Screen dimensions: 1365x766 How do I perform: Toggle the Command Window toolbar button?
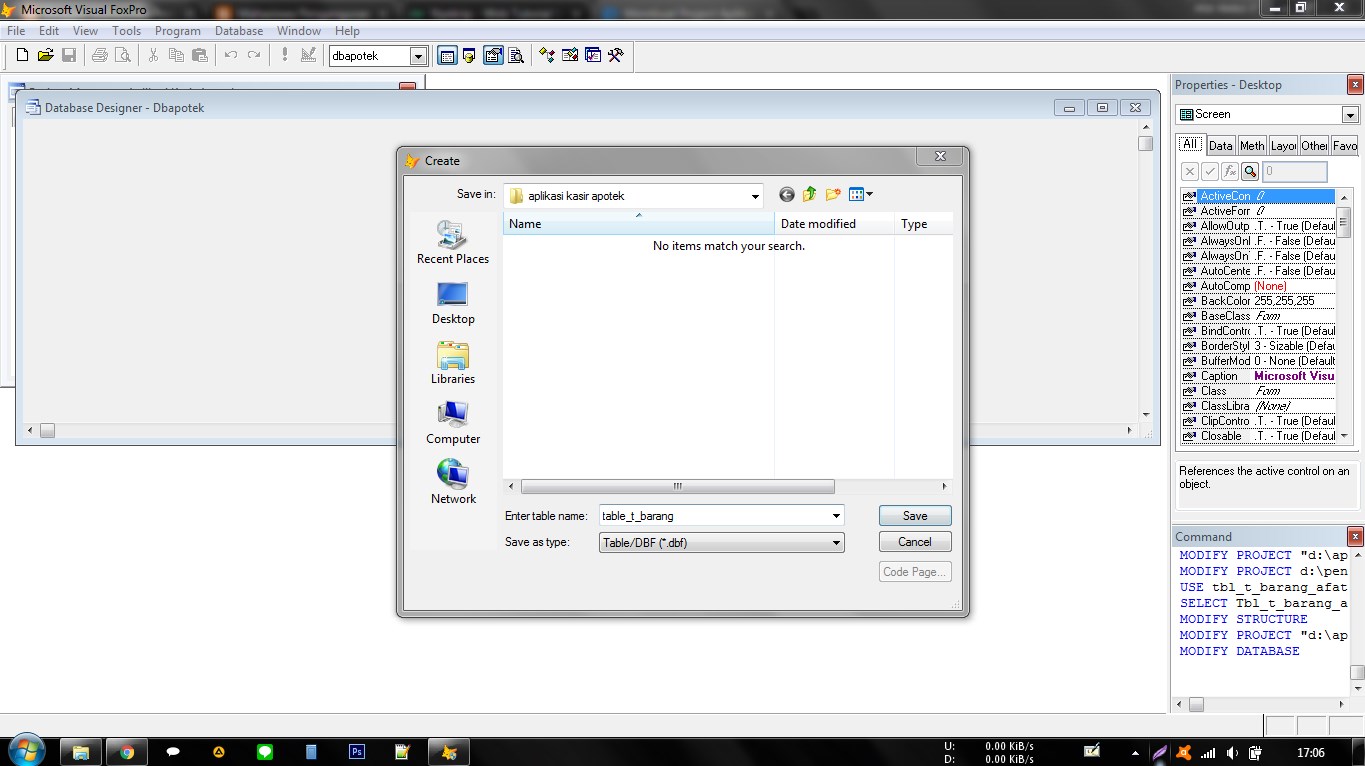(447, 55)
